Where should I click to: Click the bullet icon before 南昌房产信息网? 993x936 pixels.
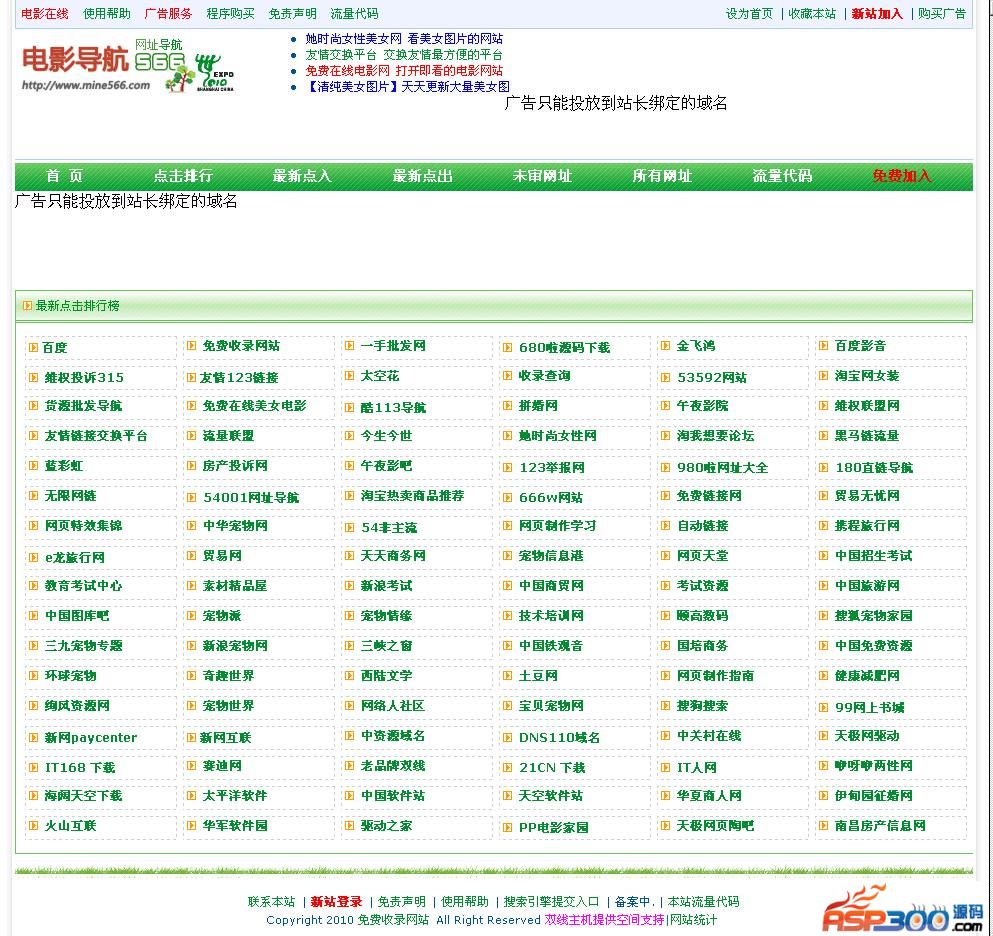click(x=823, y=826)
